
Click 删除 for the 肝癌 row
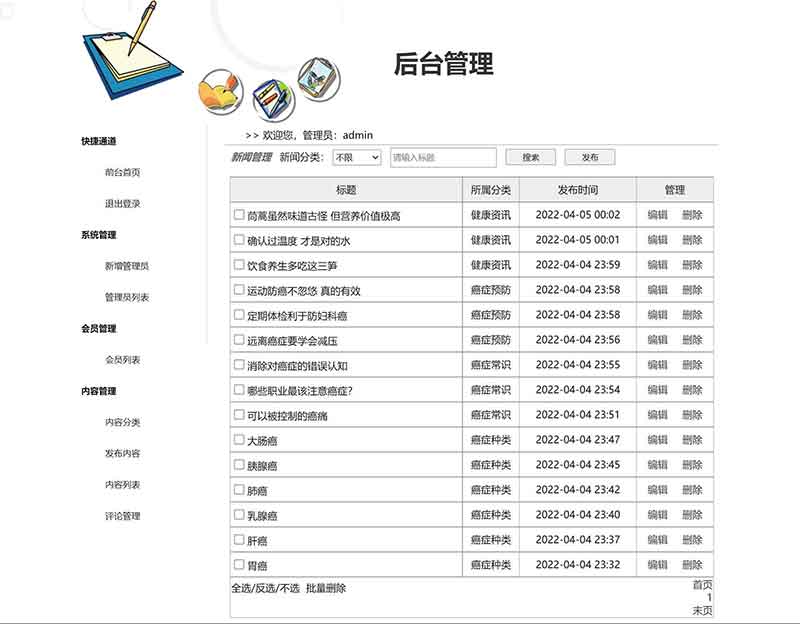point(692,540)
